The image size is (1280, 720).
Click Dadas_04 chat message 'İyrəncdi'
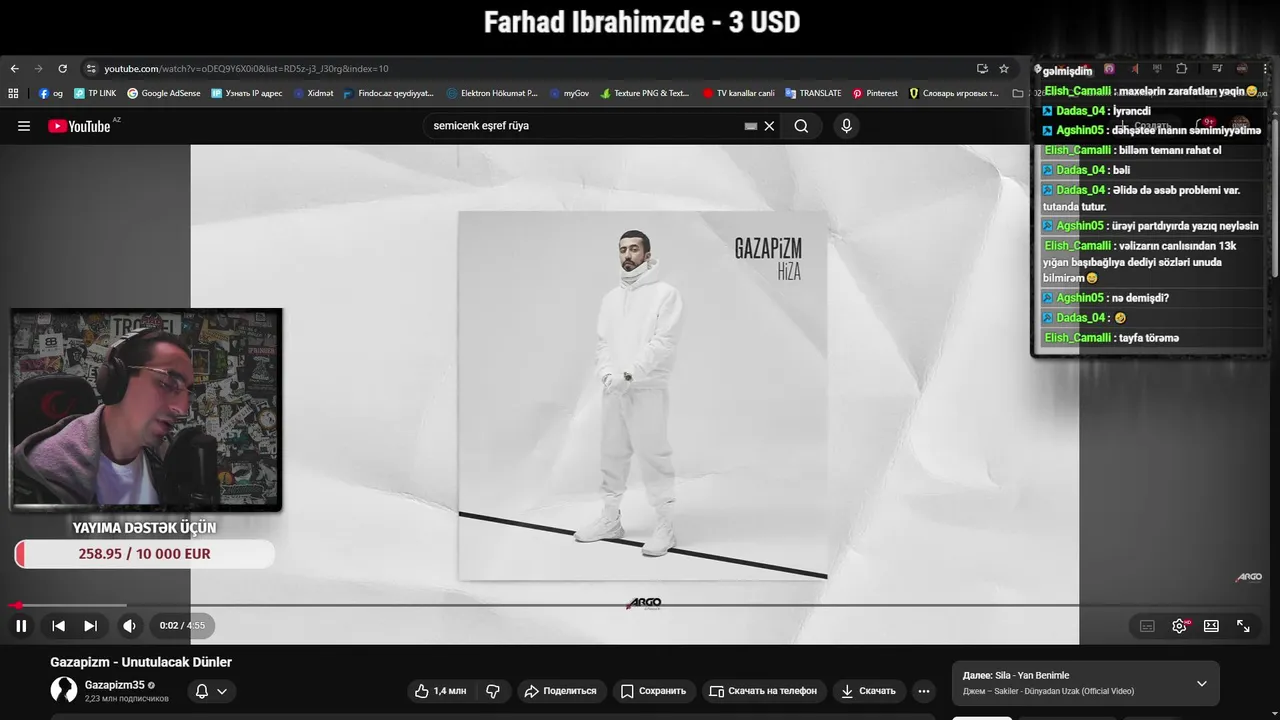point(1153,111)
